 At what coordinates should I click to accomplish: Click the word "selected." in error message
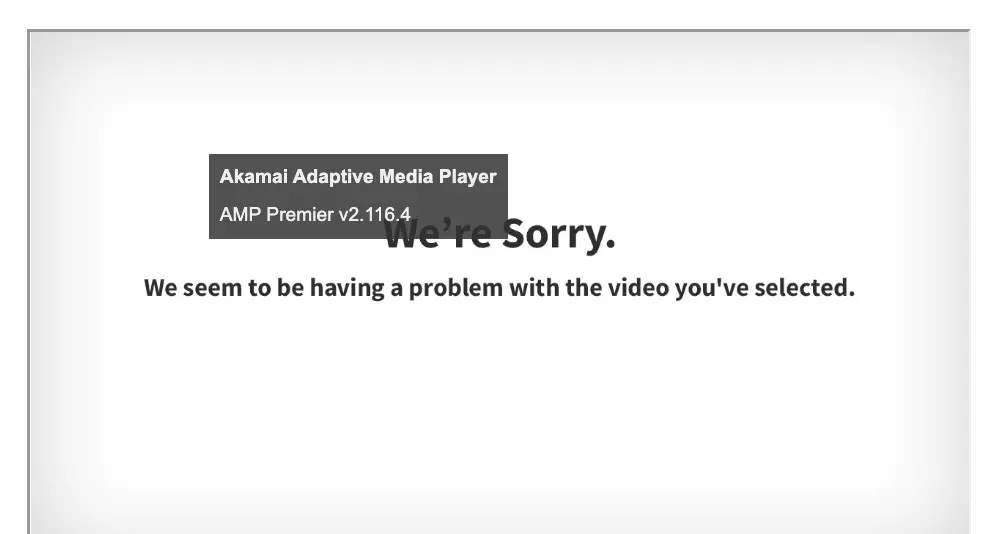pyautogui.click(x=805, y=288)
